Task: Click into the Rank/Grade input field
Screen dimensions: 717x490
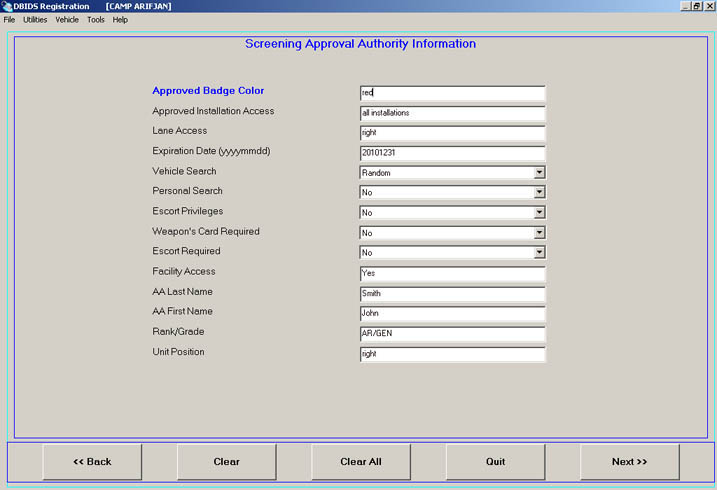Action: 452,334
